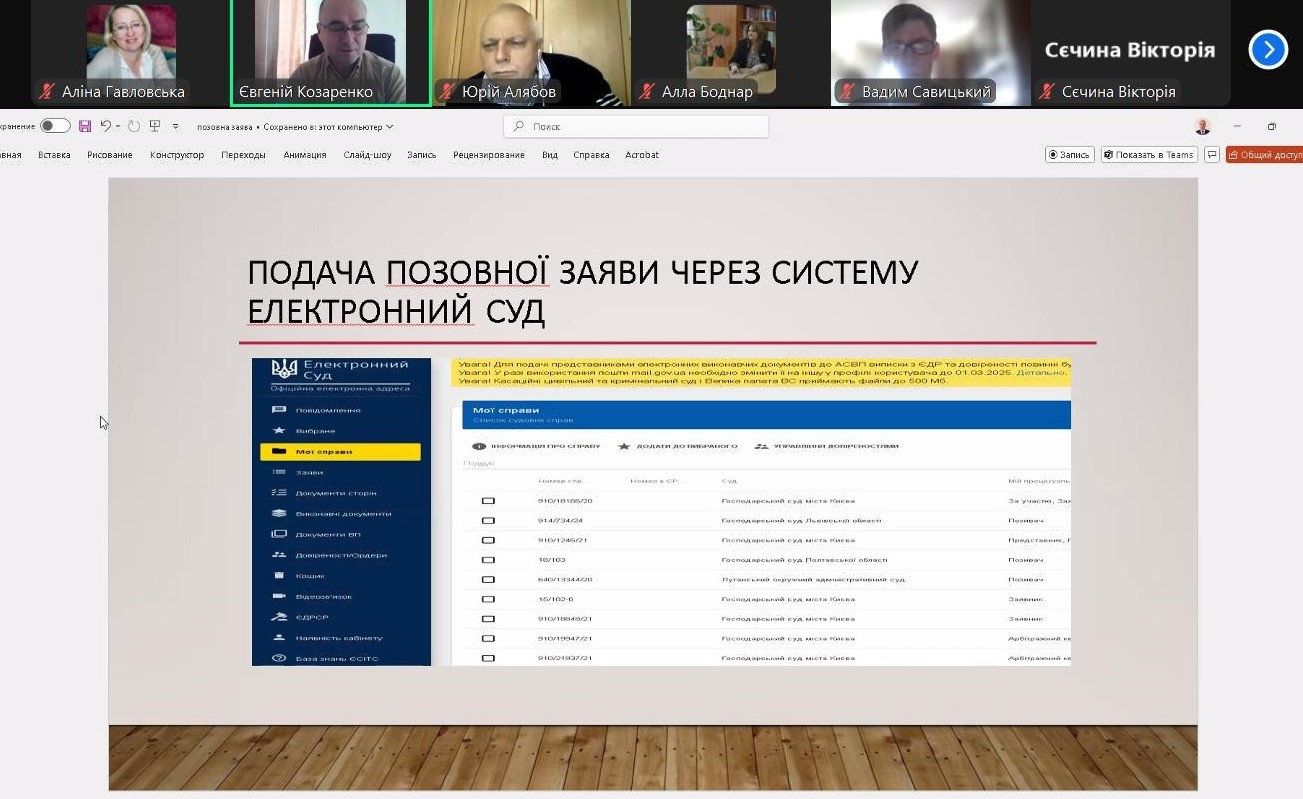Open the Рисование ribbon tab
This screenshot has width=1303, height=799.
[110, 155]
